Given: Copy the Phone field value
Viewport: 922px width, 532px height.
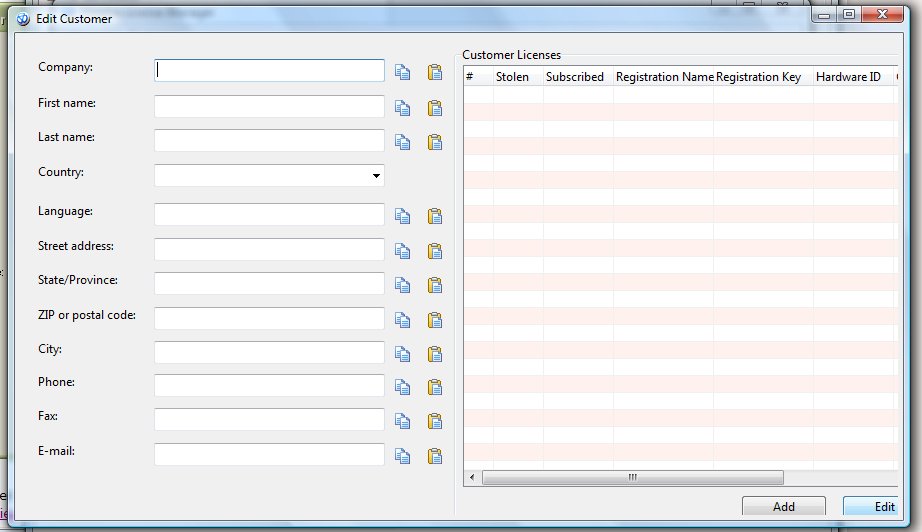Looking at the screenshot, I should [x=402, y=387].
